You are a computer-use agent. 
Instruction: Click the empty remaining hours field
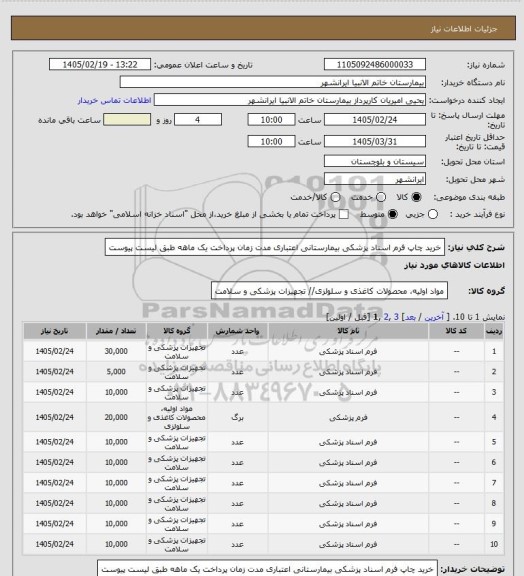[127, 120]
